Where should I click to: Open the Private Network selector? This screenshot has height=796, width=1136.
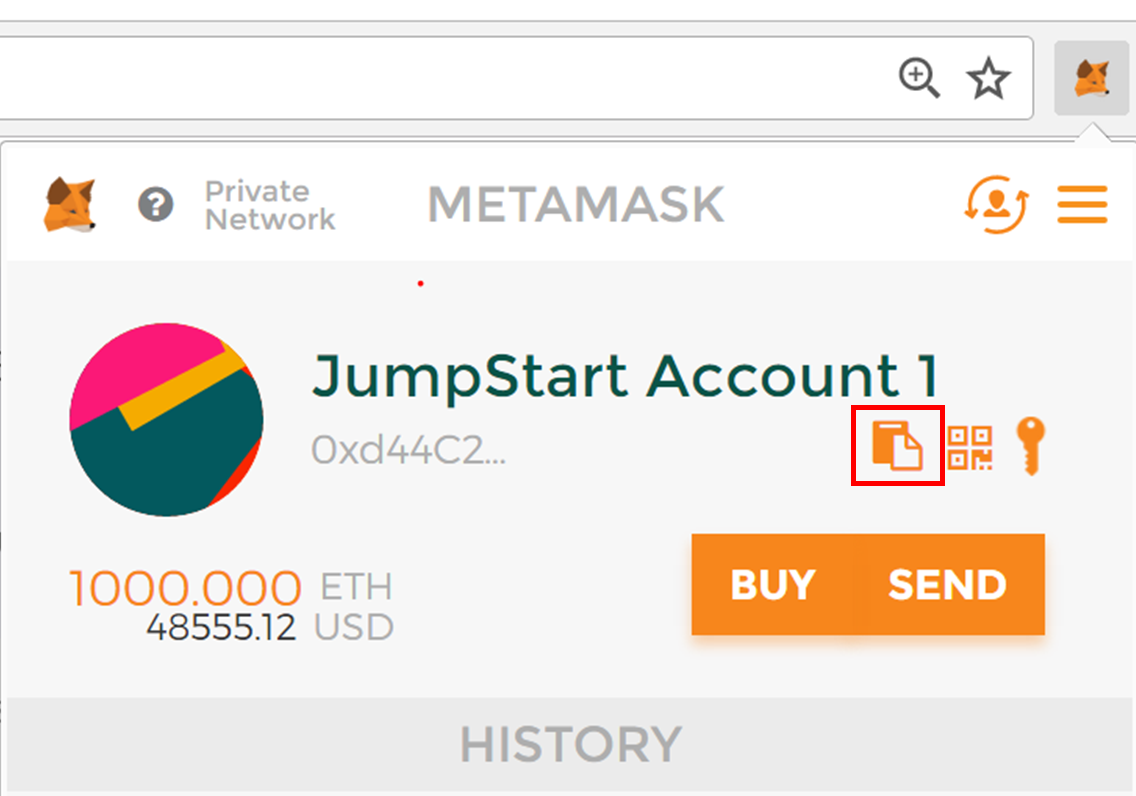pos(270,206)
